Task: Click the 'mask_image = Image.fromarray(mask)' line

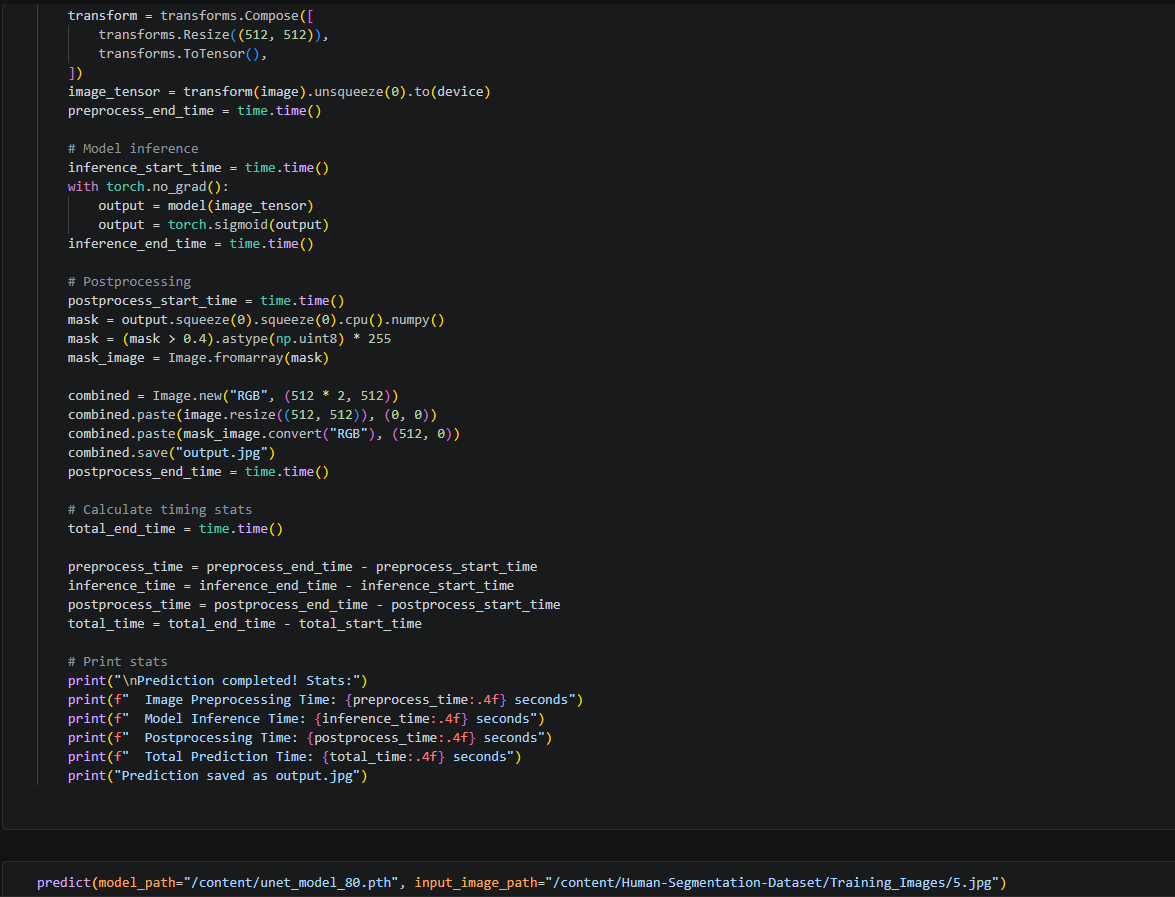Action: point(199,358)
